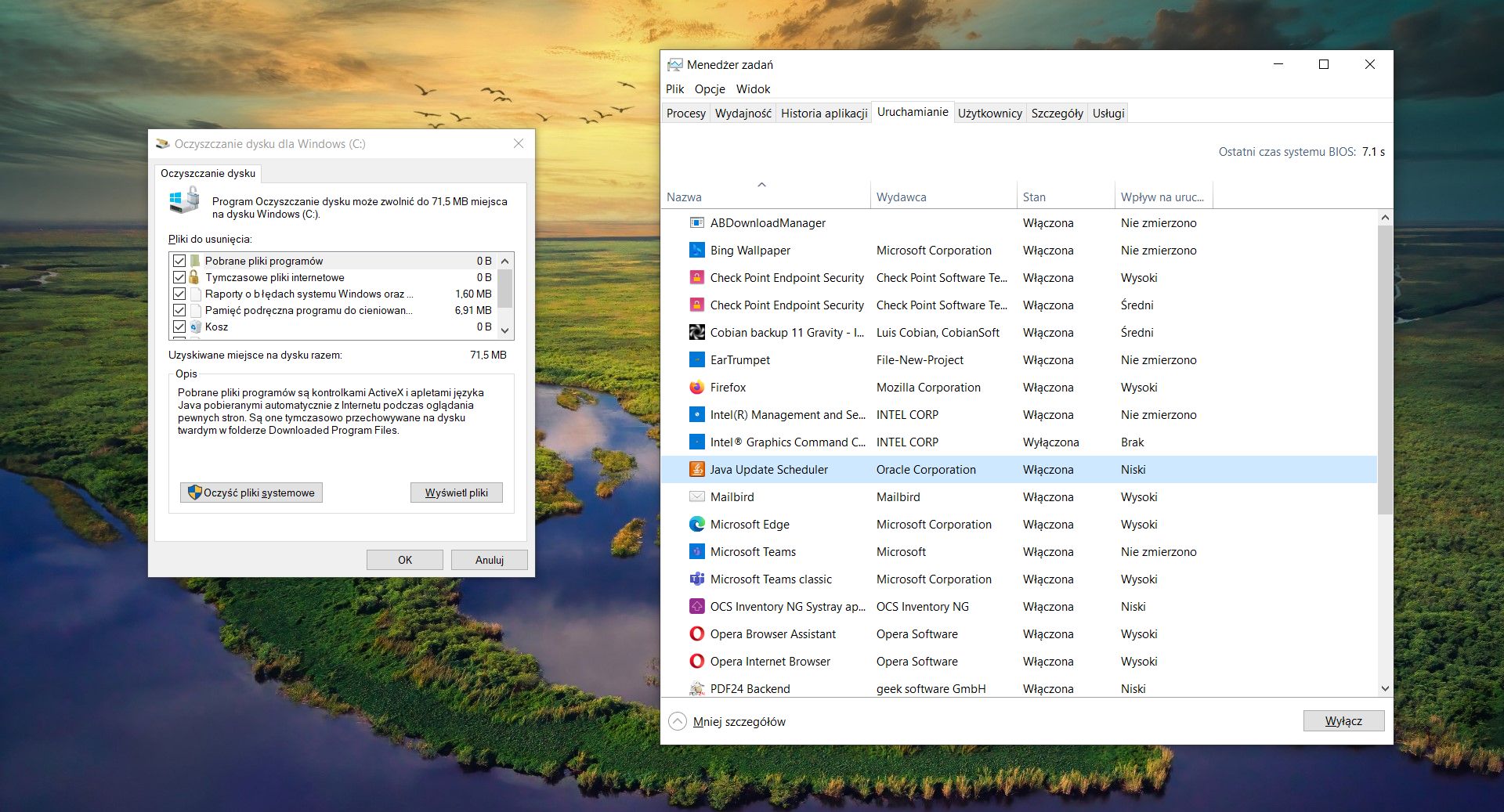1504x812 pixels.
Task: Uncheck Tymczasowe pliki internetowe
Action: 179,277
